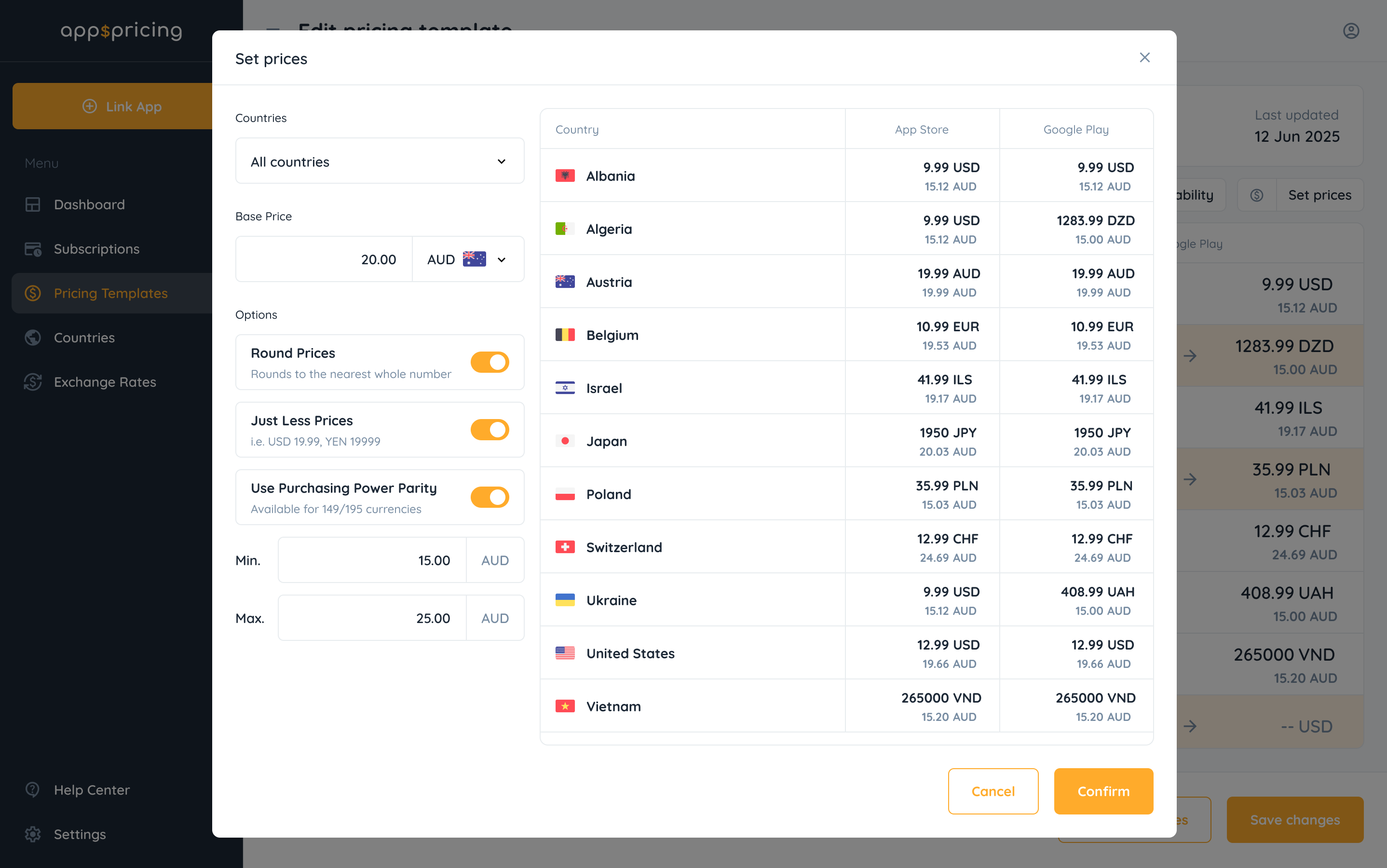Disable the Round Prices toggle

489,362
